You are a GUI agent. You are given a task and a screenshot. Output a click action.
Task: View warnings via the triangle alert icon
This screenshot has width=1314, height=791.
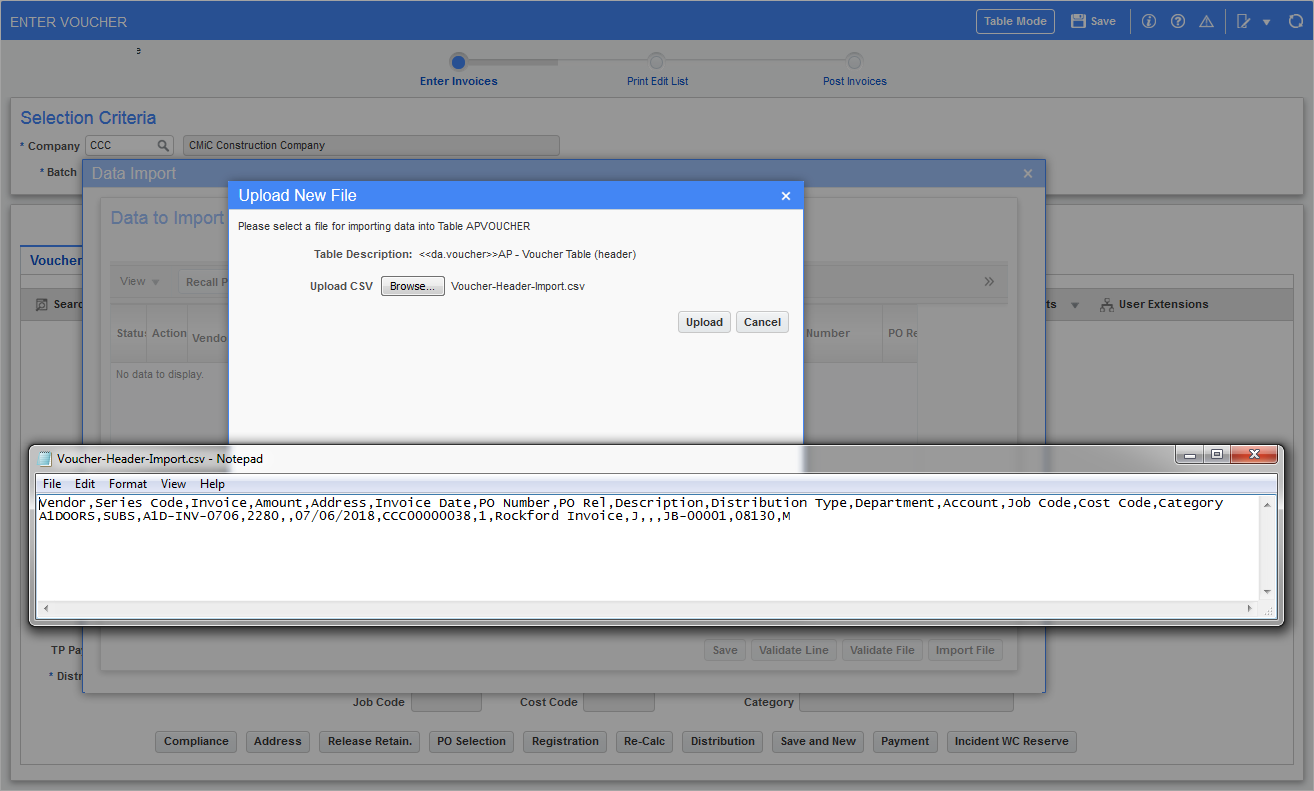(x=1206, y=20)
